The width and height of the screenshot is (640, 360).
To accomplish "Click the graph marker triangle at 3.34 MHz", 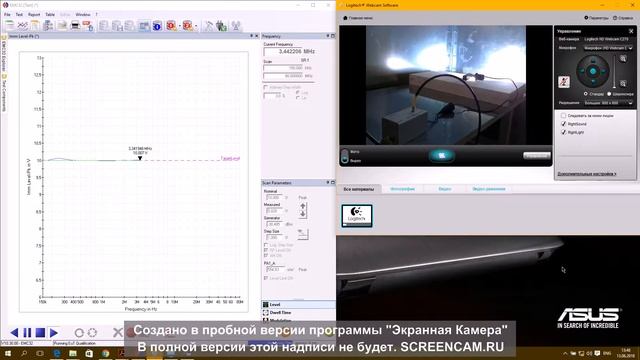I will 140,158.
